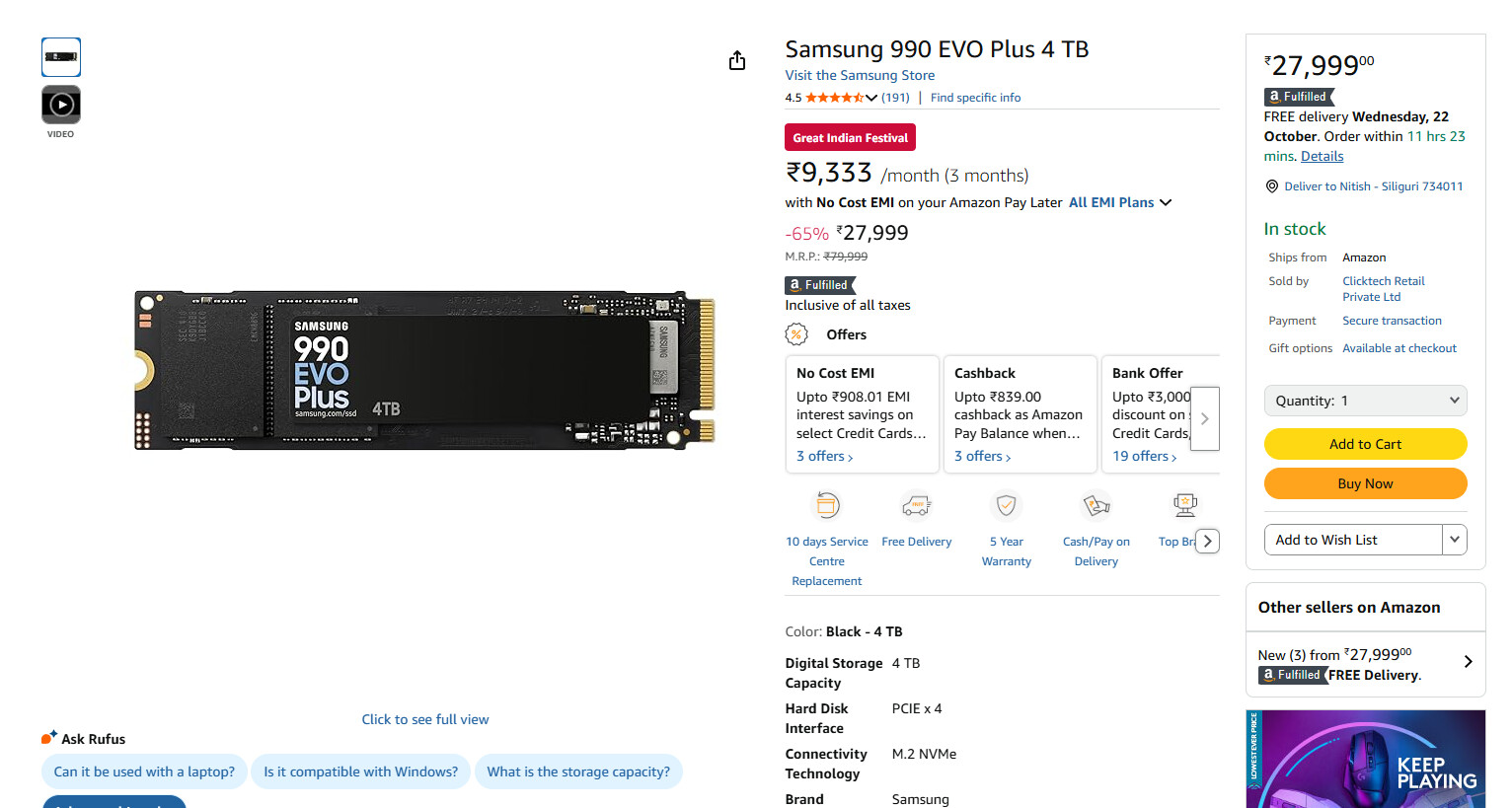Viewport: 1512px width, 808px height.
Task: Click the Free Delivery truck icon
Action: pyautogui.click(x=917, y=506)
